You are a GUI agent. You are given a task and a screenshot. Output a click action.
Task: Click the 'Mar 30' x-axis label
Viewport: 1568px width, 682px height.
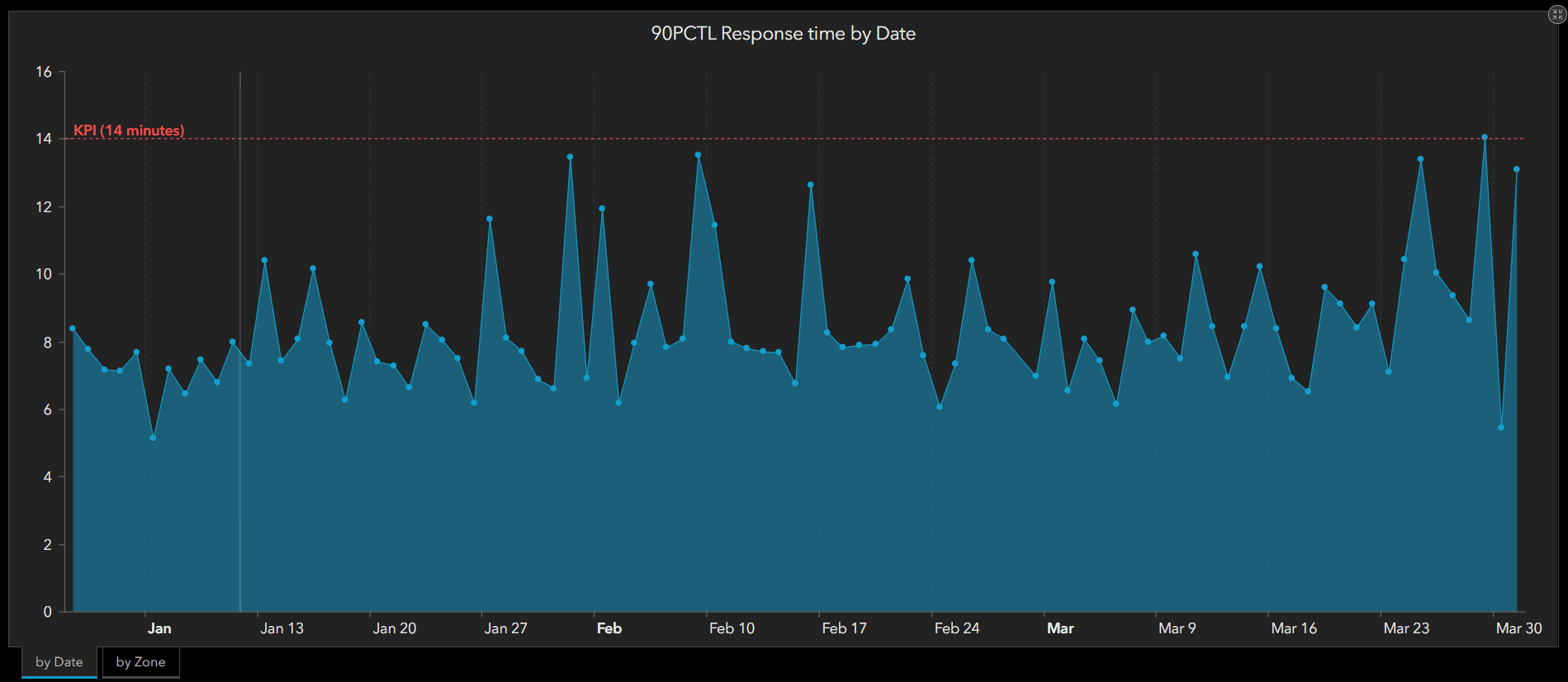[1518, 628]
